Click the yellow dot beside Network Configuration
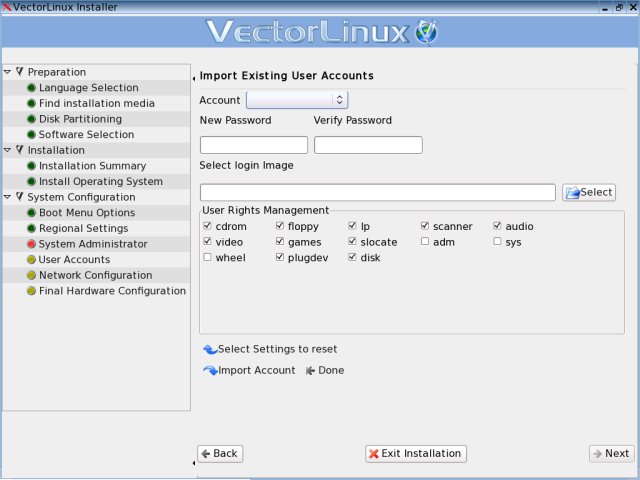Viewport: 640px width, 480px height. (x=31, y=275)
